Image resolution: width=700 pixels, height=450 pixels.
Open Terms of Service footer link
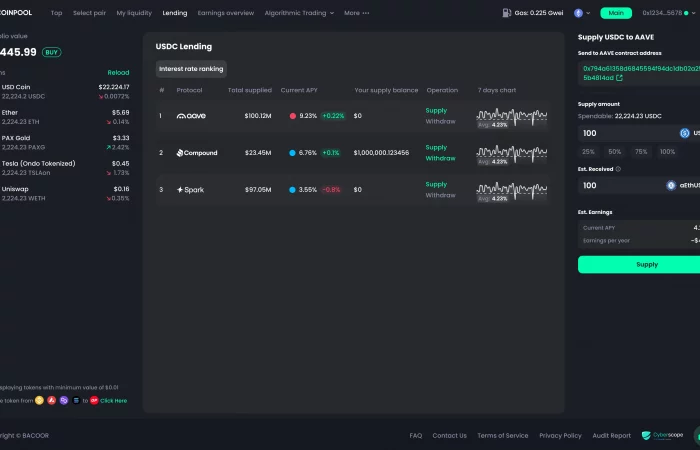click(503, 435)
